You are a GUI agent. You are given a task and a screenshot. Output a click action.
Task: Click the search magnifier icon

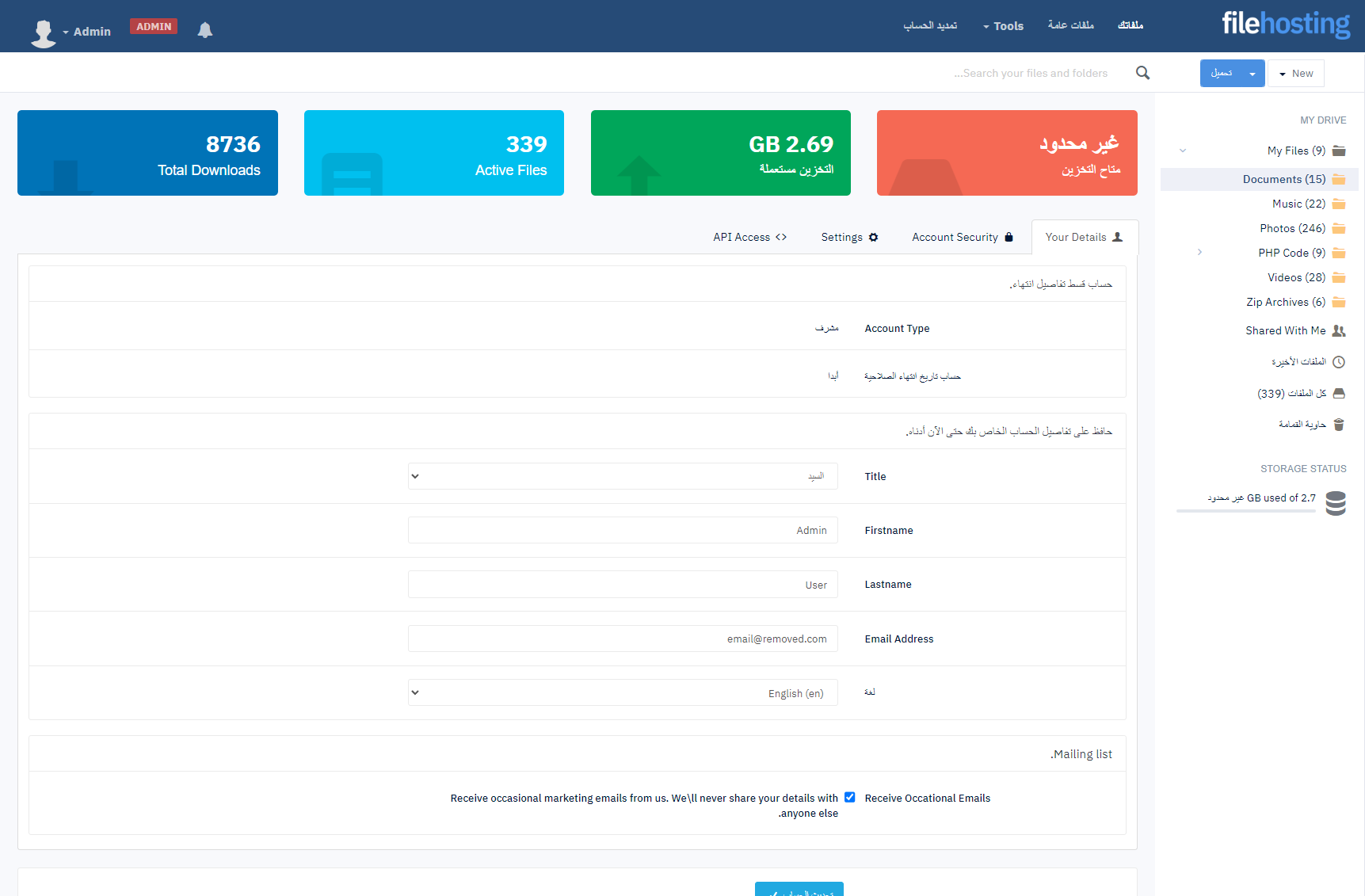[x=1142, y=73]
